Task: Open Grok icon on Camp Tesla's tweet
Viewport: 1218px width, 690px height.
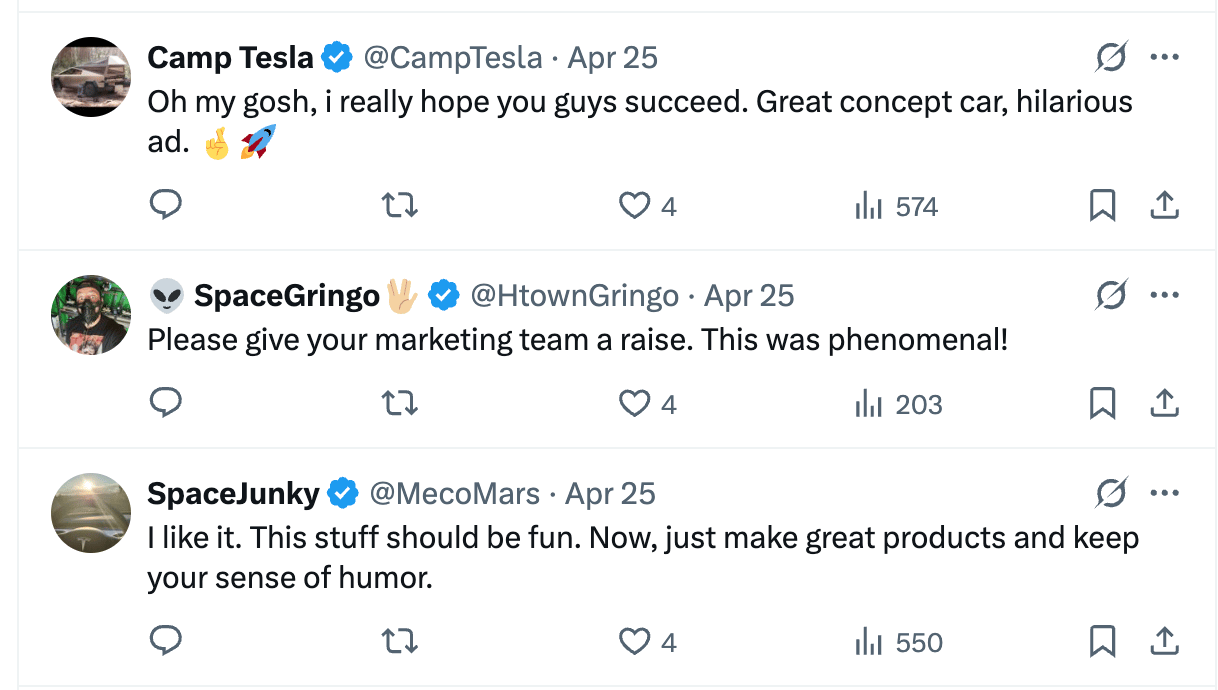Action: [x=1111, y=58]
